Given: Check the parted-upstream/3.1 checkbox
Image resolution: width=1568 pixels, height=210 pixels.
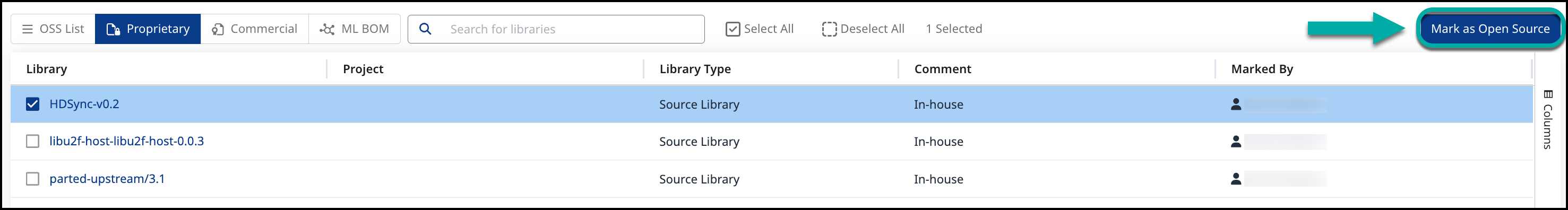Looking at the screenshot, I should click(x=32, y=178).
